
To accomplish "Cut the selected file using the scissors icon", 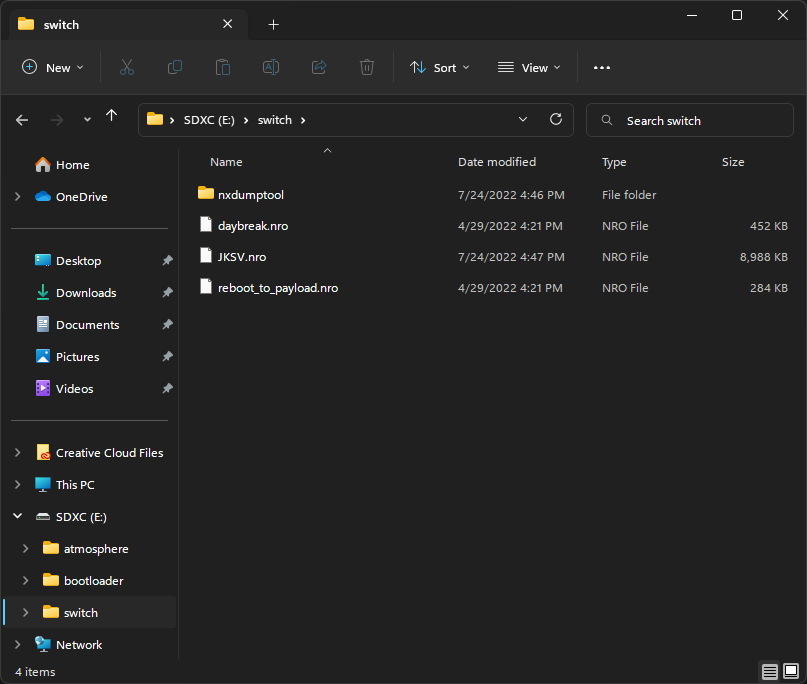I will (x=126, y=67).
